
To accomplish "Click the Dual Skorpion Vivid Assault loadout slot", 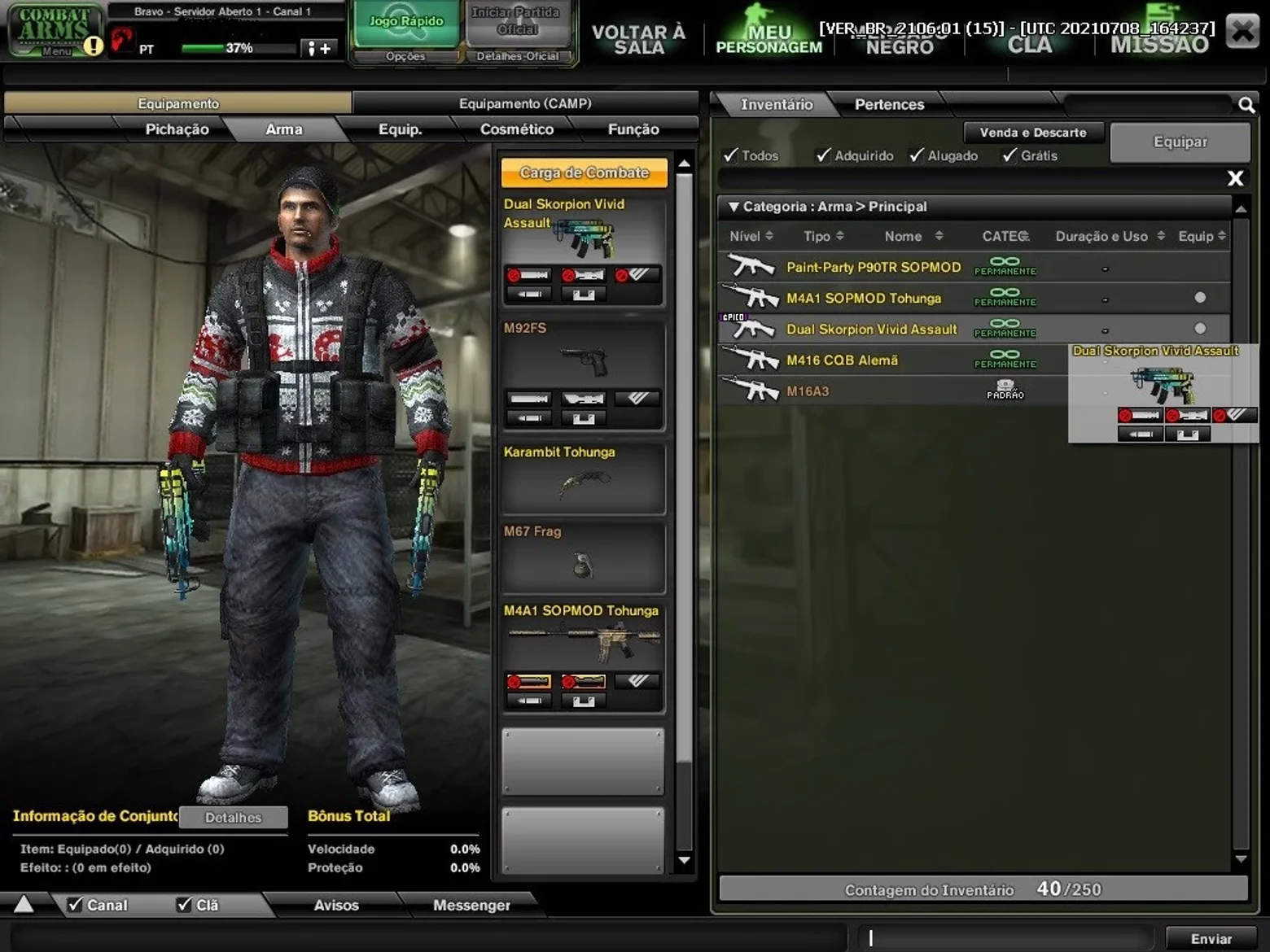I will pos(583,251).
